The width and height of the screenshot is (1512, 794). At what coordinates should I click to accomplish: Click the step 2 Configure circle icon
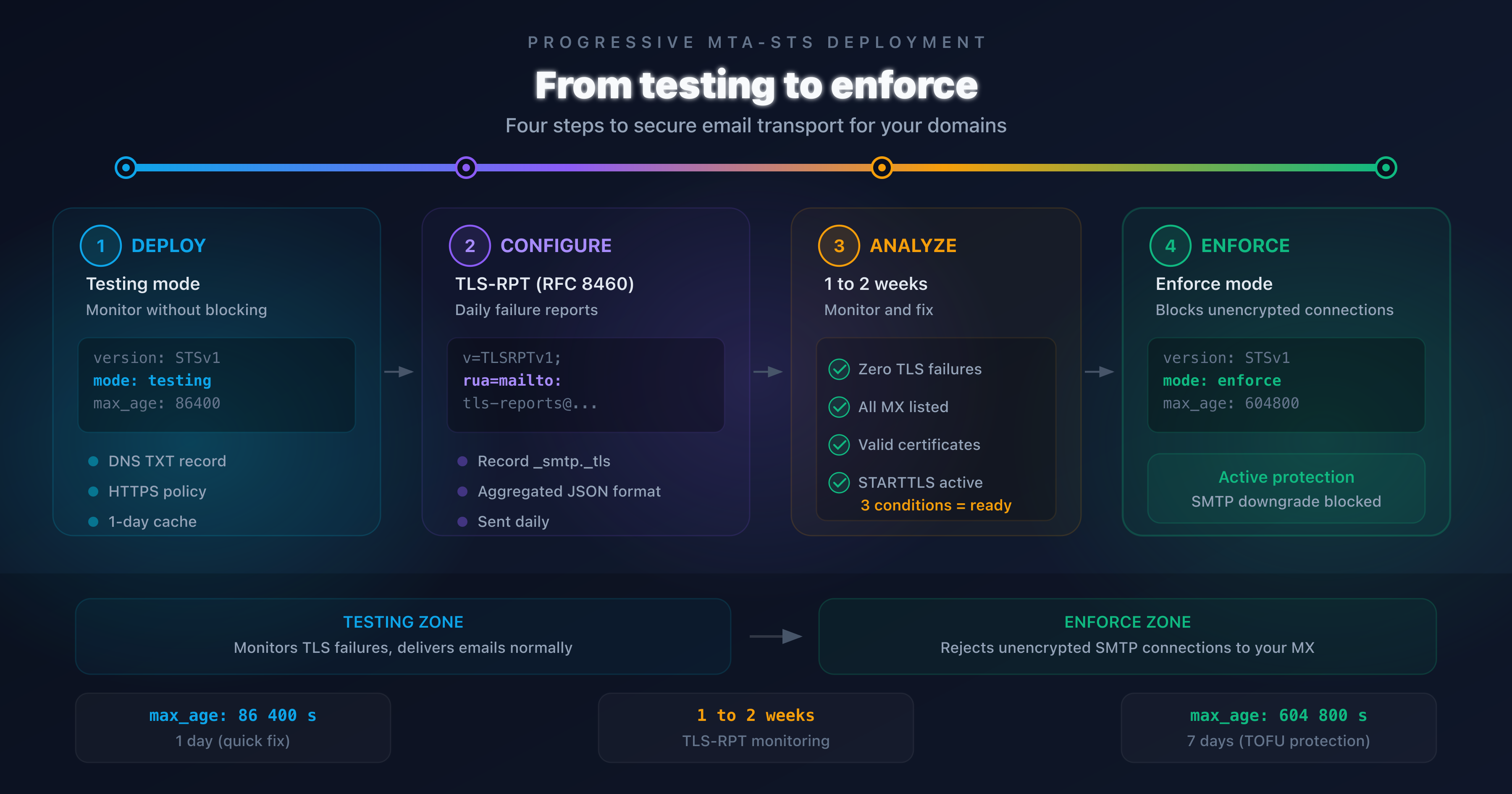(470, 245)
